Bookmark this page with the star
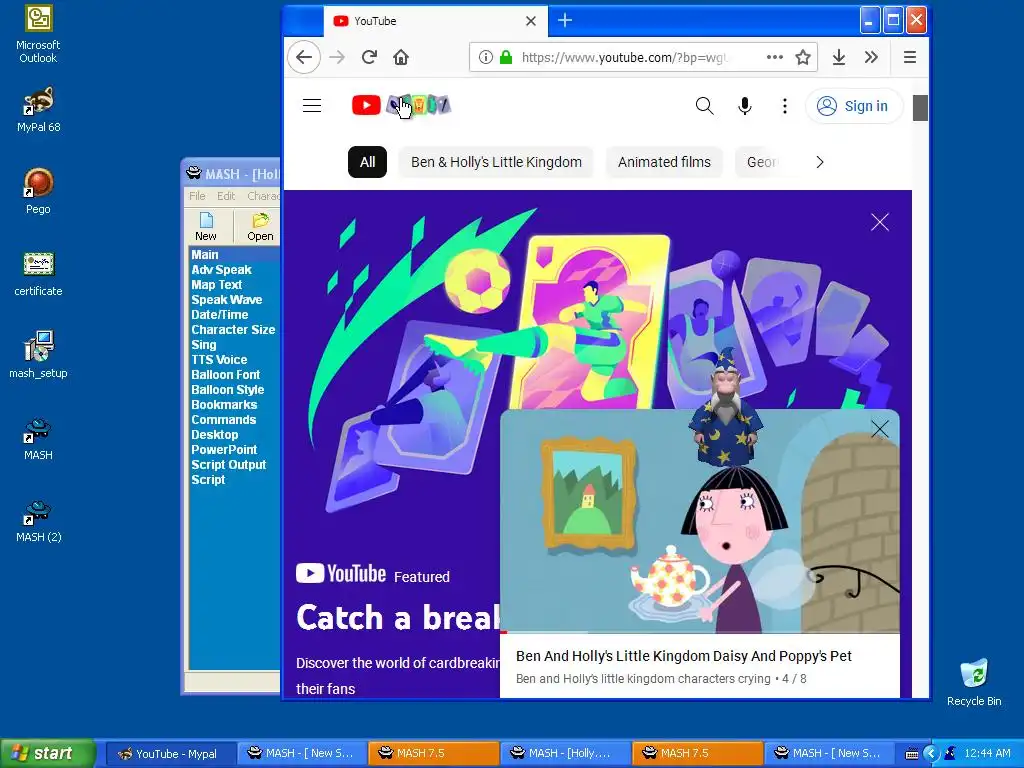1024x768 pixels. click(x=803, y=57)
